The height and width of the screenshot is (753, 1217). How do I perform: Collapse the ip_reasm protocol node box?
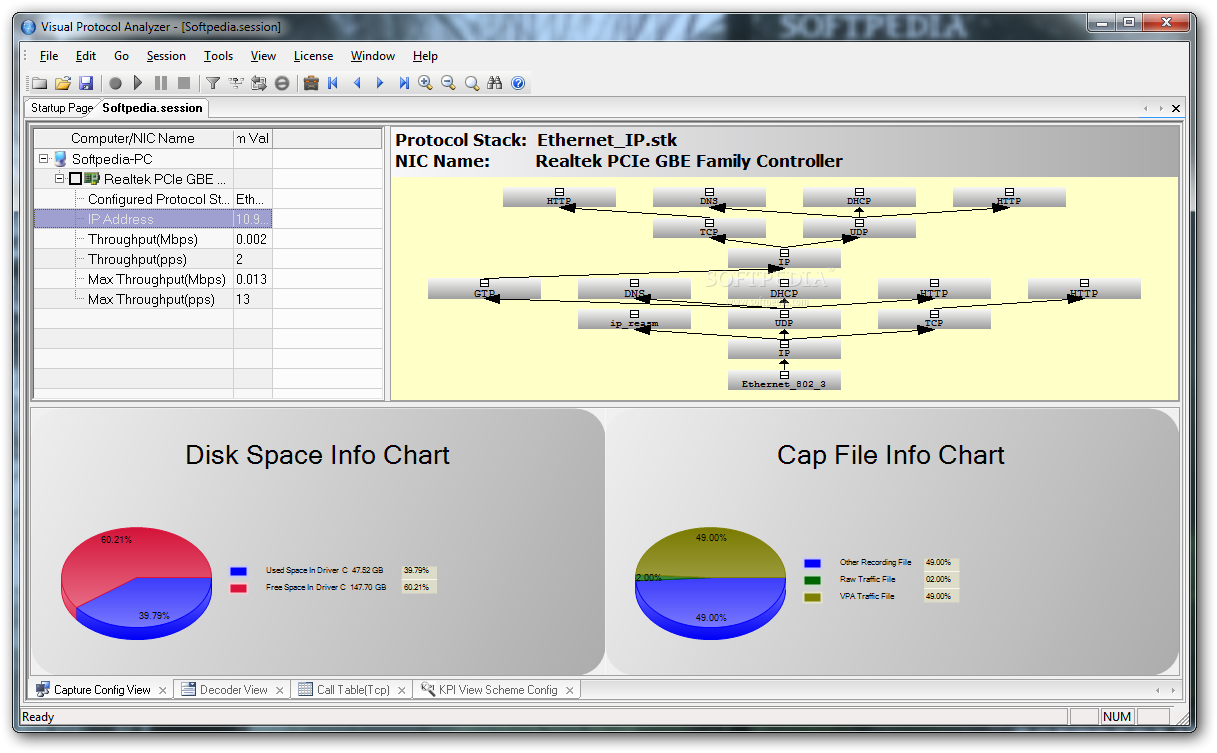(x=634, y=313)
